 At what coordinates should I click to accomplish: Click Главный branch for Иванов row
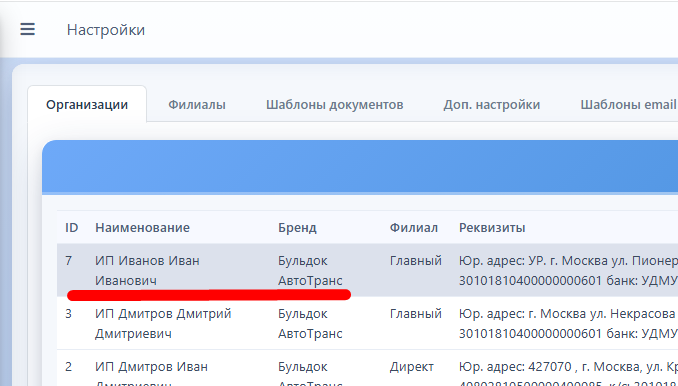click(x=416, y=261)
